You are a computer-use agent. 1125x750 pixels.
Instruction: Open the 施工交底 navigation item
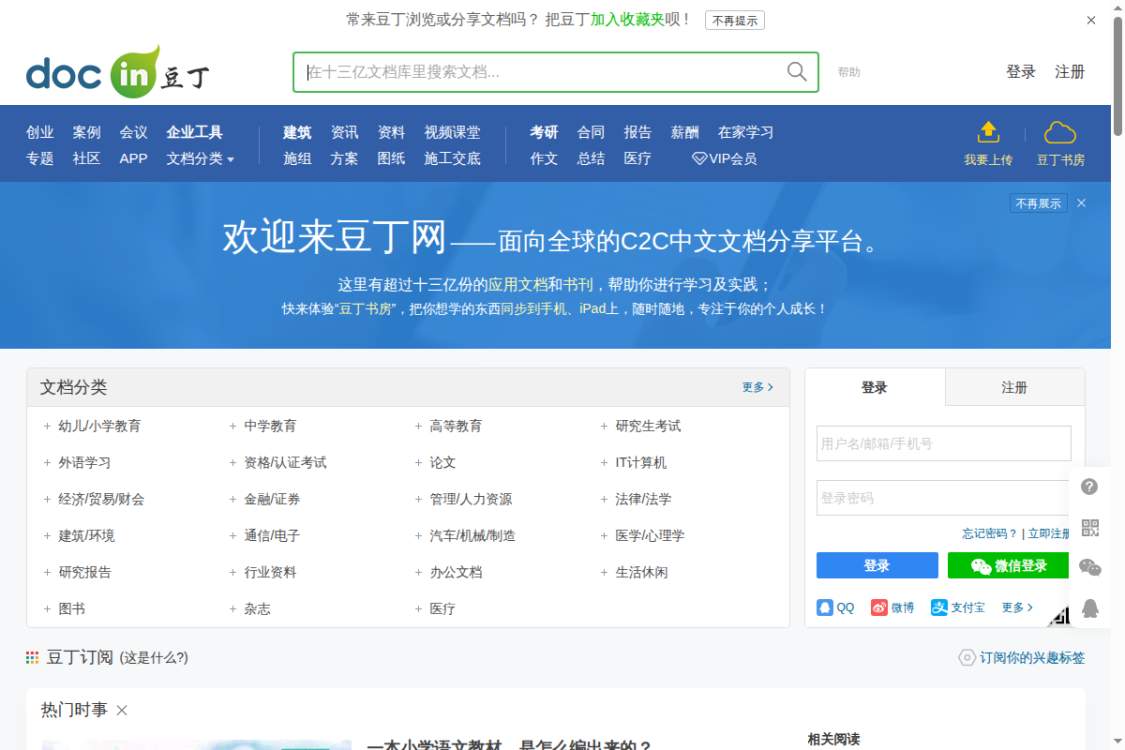[452, 159]
